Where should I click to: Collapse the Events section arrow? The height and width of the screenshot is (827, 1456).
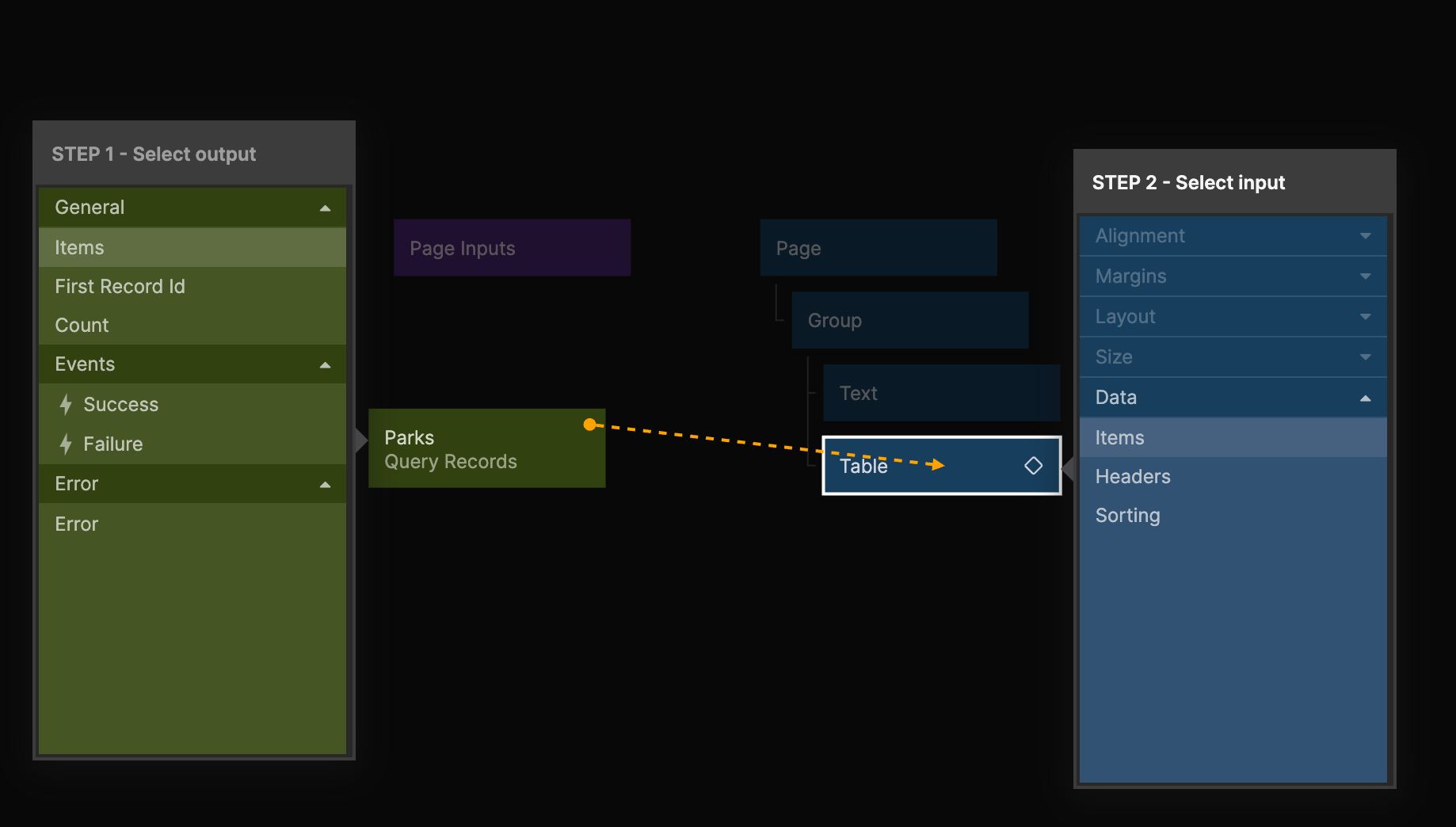[x=325, y=365]
